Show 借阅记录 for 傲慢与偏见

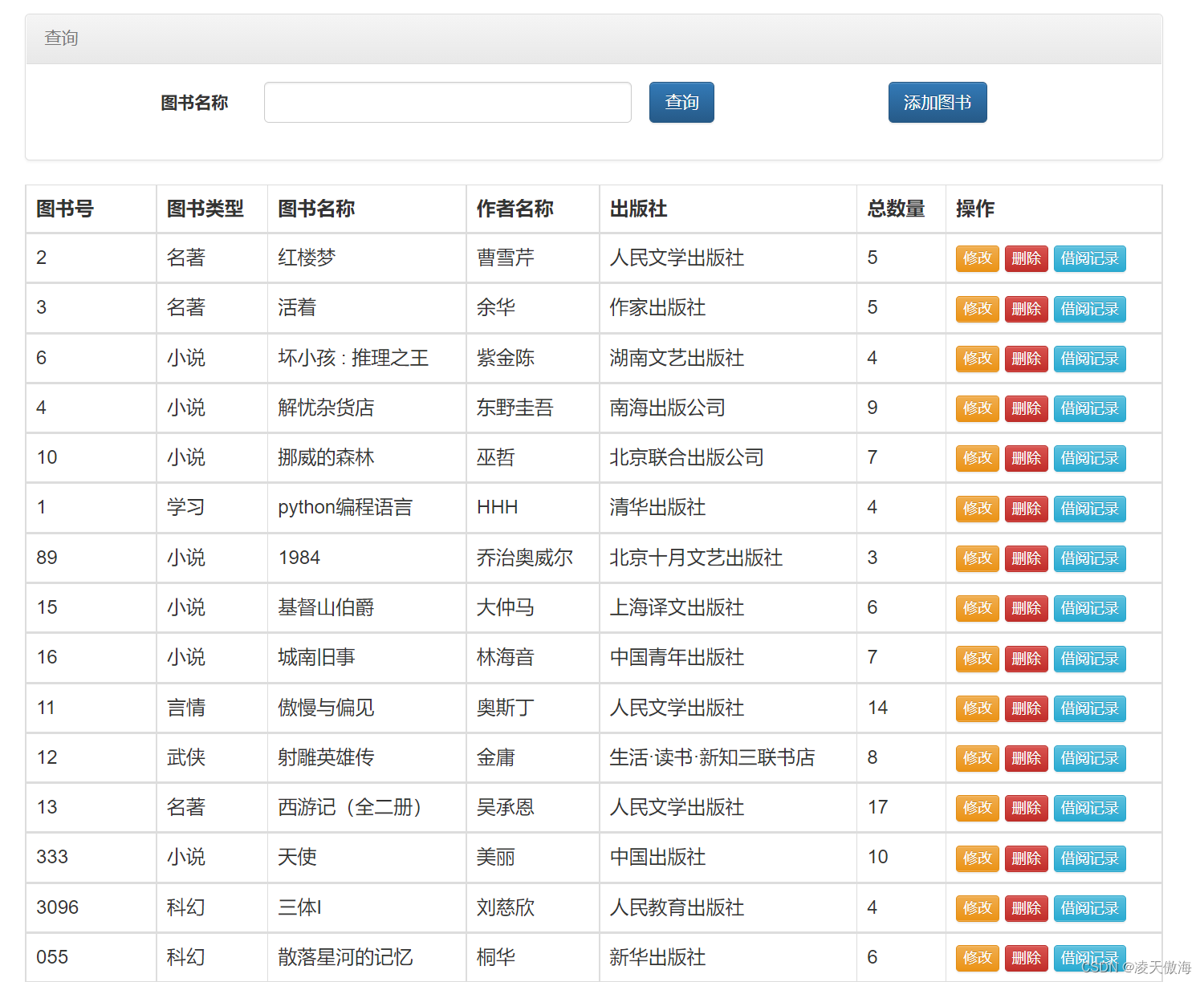pyautogui.click(x=1090, y=708)
